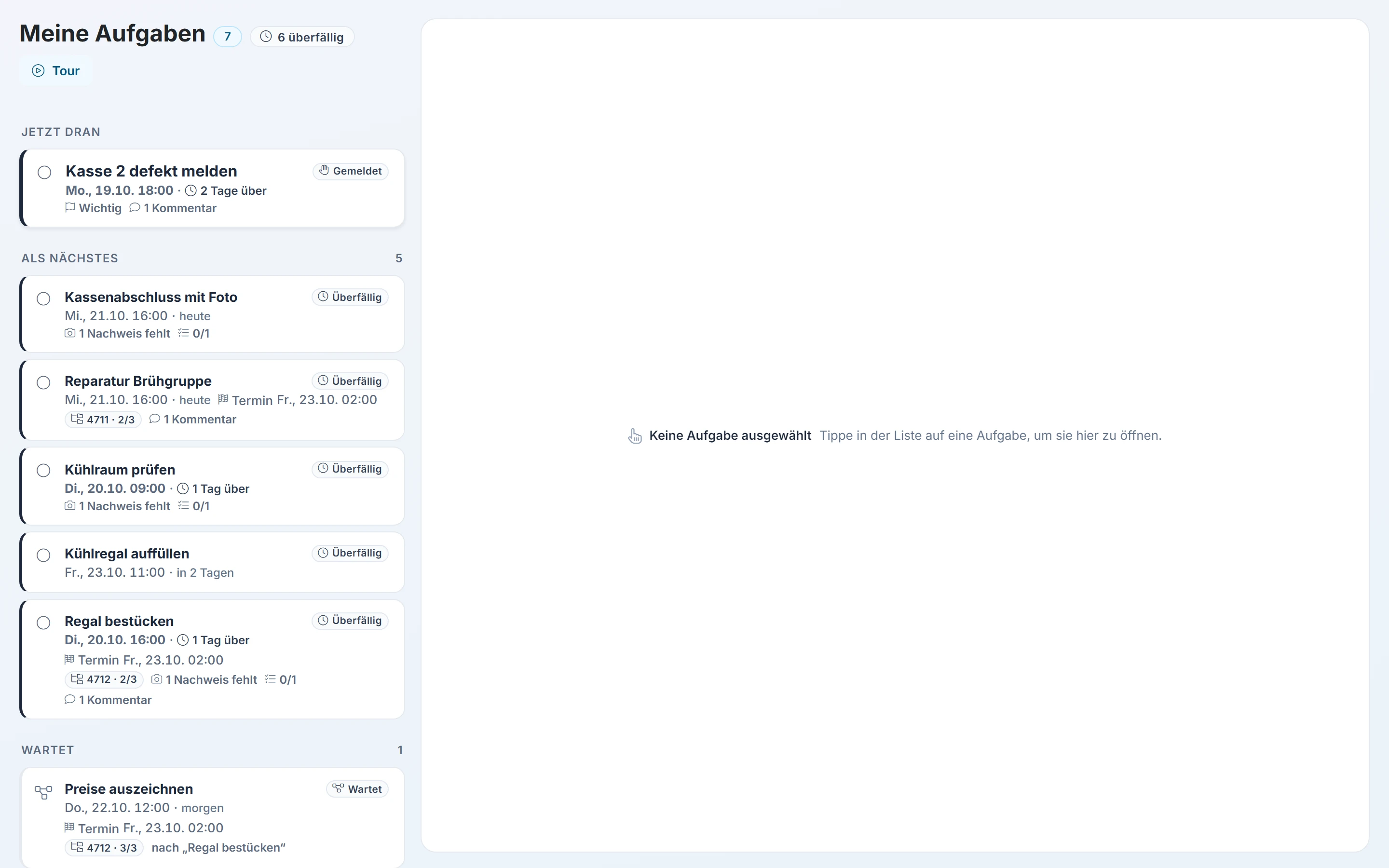This screenshot has width=1389, height=868.
Task: Click Überfällig badge on Kühlraum prüfen
Action: [350, 469]
